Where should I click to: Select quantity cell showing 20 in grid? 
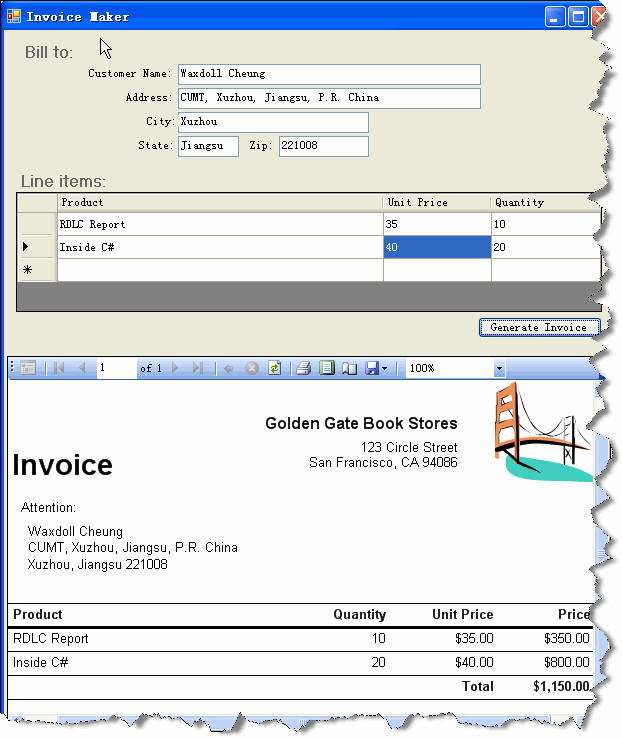point(546,248)
